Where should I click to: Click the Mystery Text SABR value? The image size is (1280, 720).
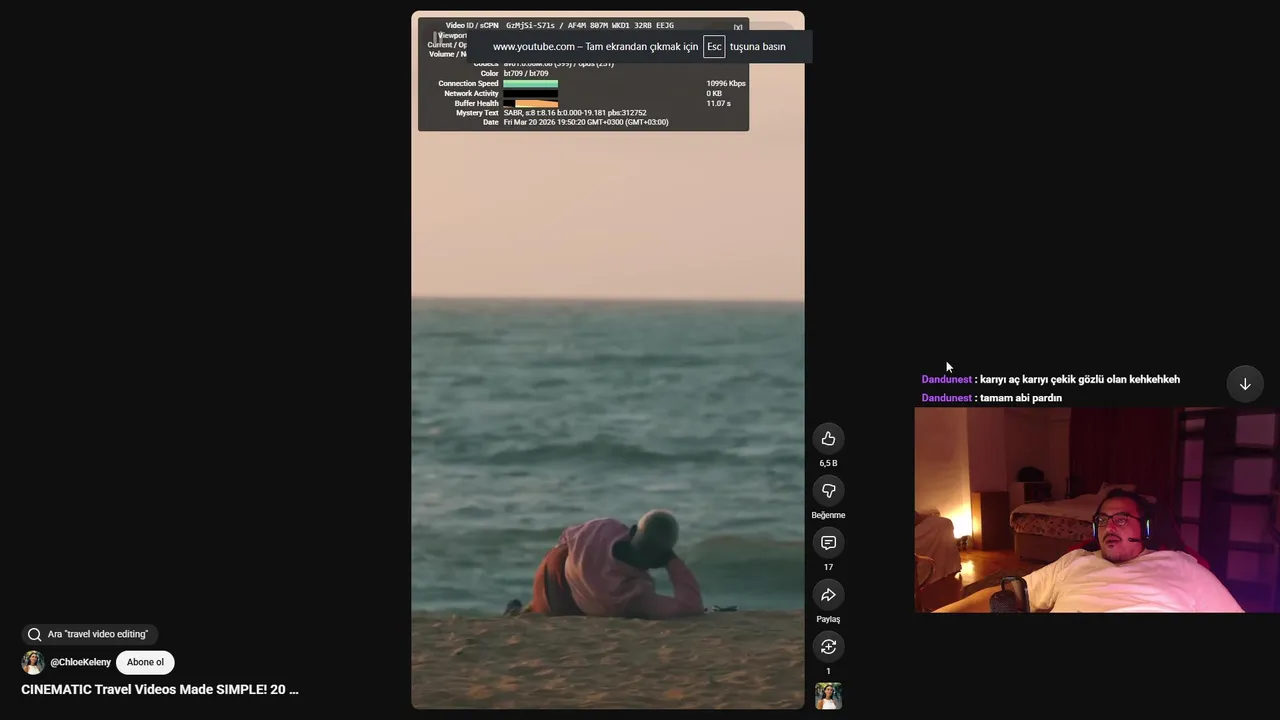coord(575,113)
